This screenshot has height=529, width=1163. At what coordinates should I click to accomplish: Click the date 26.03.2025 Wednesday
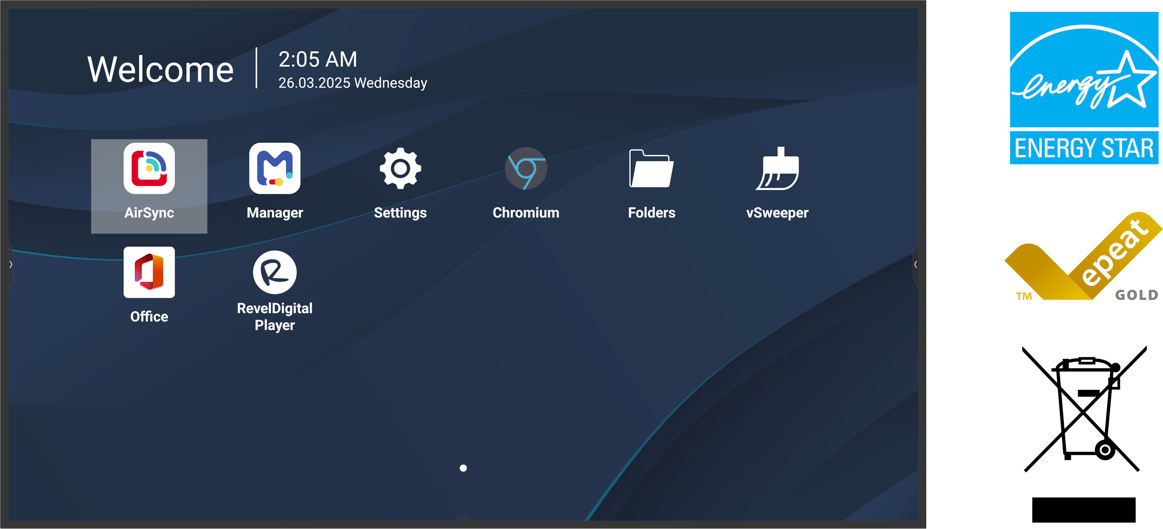(x=352, y=84)
